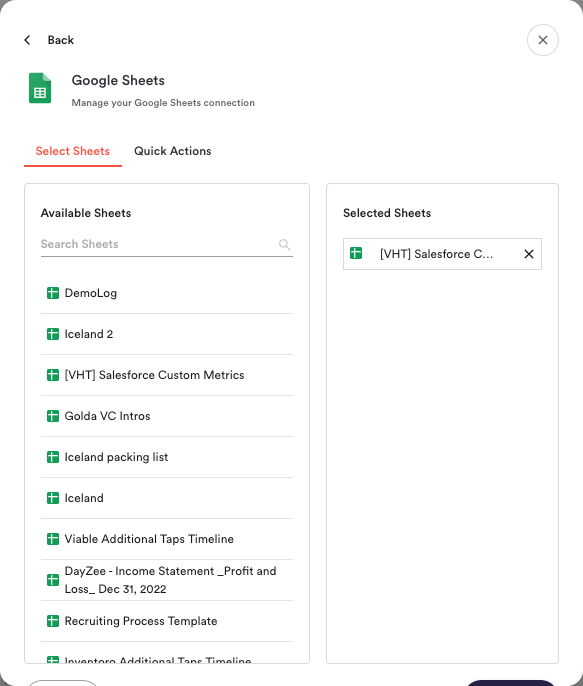
Task: Click the icon beside Viable Additional Taps Timeline
Action: coord(53,539)
